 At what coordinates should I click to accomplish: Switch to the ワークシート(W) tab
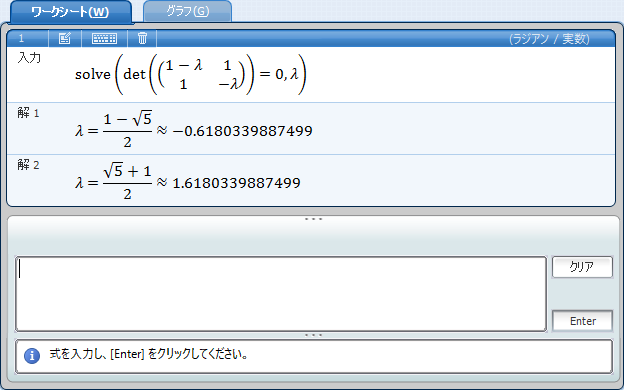pyautogui.click(x=70, y=12)
